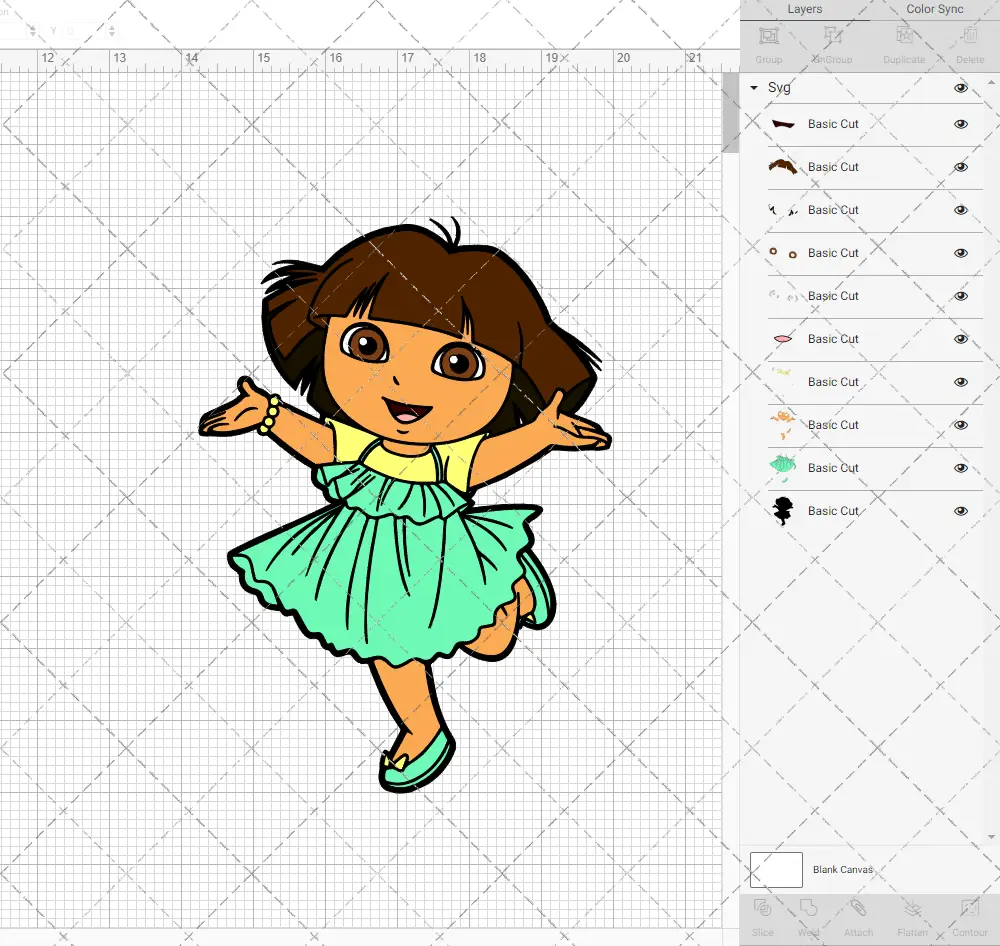Click the canvas vertical scrollbar thumb
Screen dimensions: 1000x946
[x=730, y=112]
